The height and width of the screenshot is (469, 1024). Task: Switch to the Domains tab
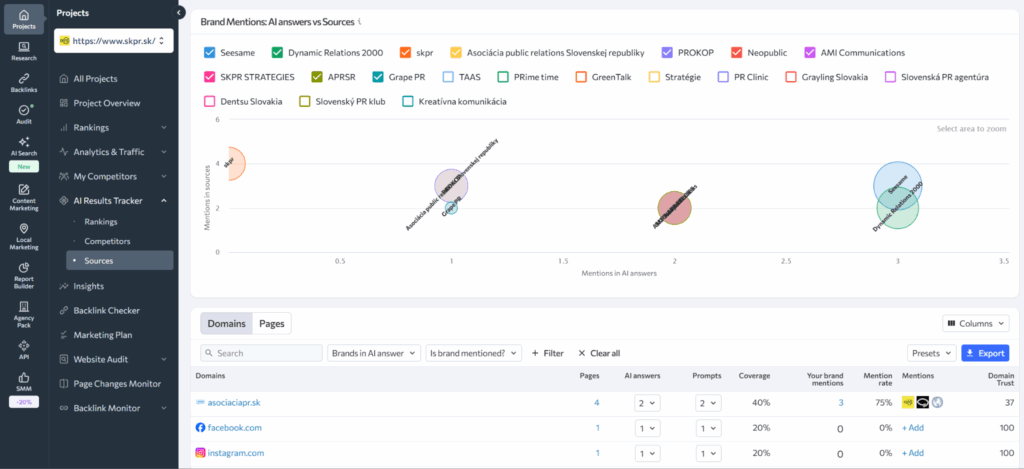tap(227, 323)
